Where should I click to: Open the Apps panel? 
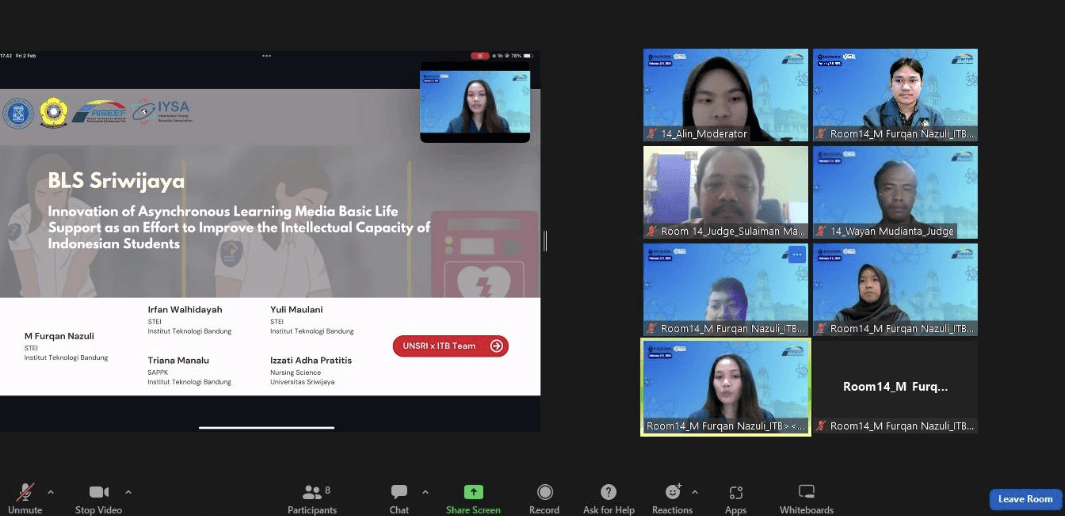(736, 493)
